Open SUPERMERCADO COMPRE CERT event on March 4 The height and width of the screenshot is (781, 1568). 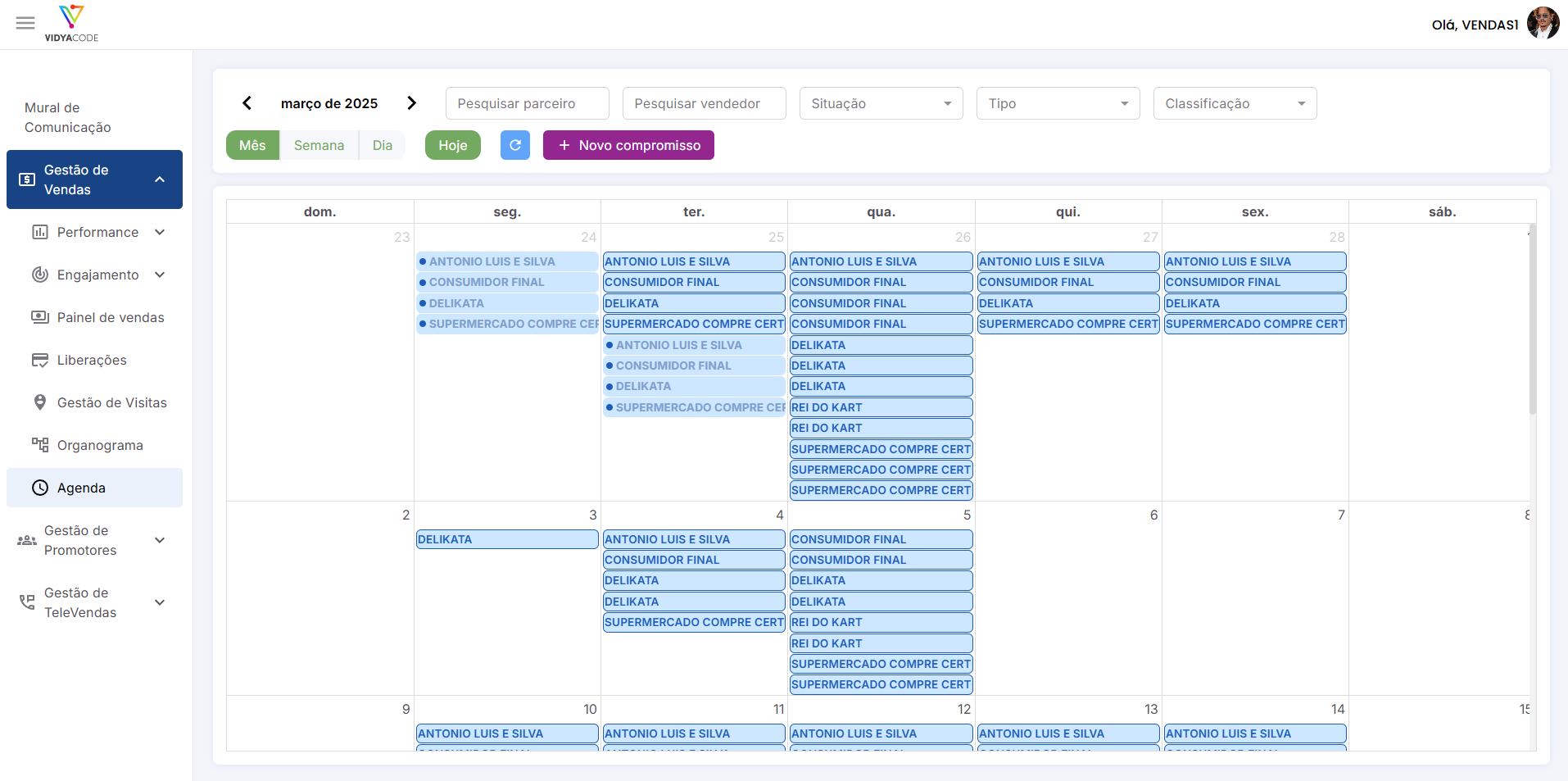pyautogui.click(x=694, y=622)
